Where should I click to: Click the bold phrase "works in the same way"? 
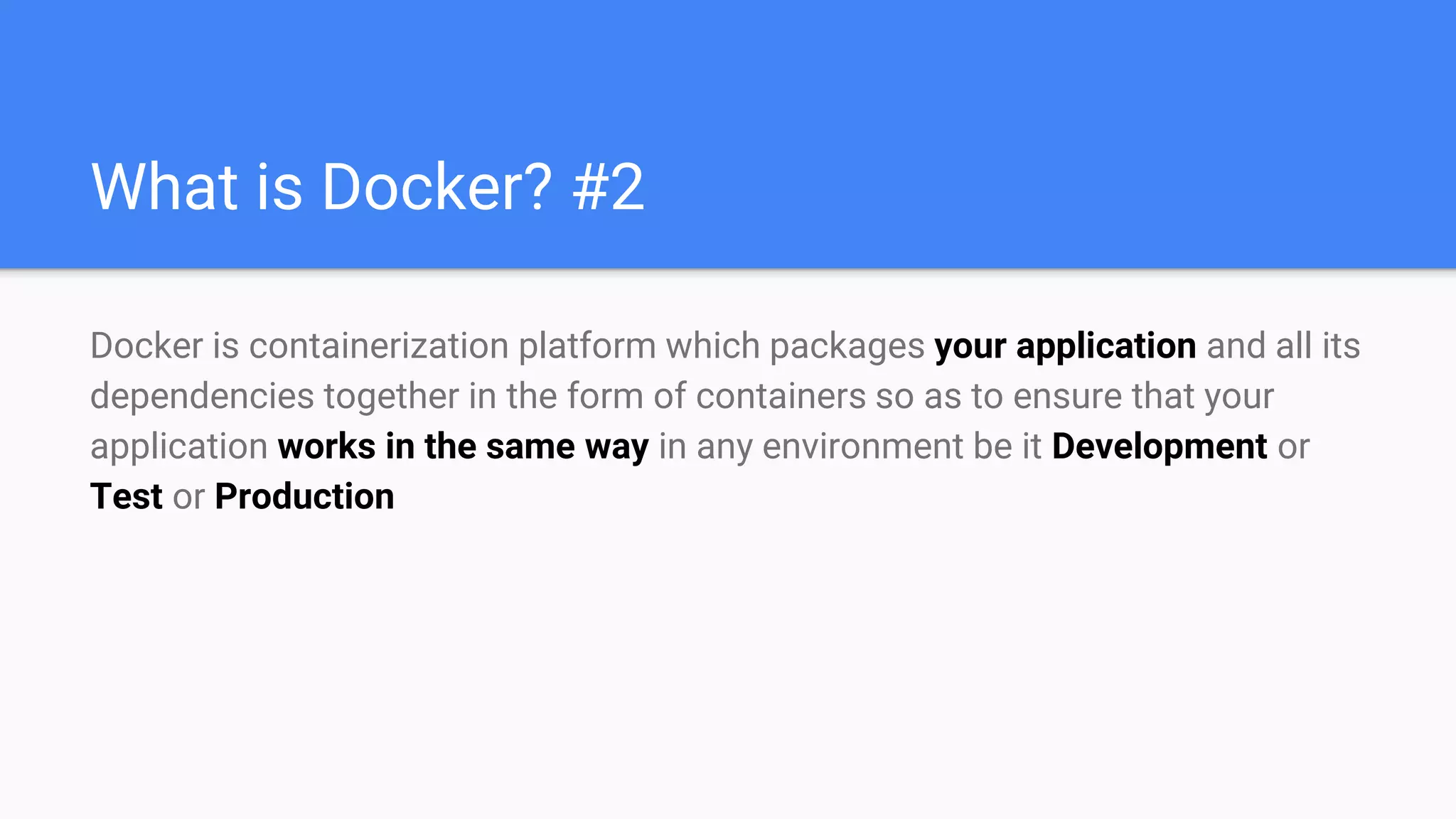(463, 447)
